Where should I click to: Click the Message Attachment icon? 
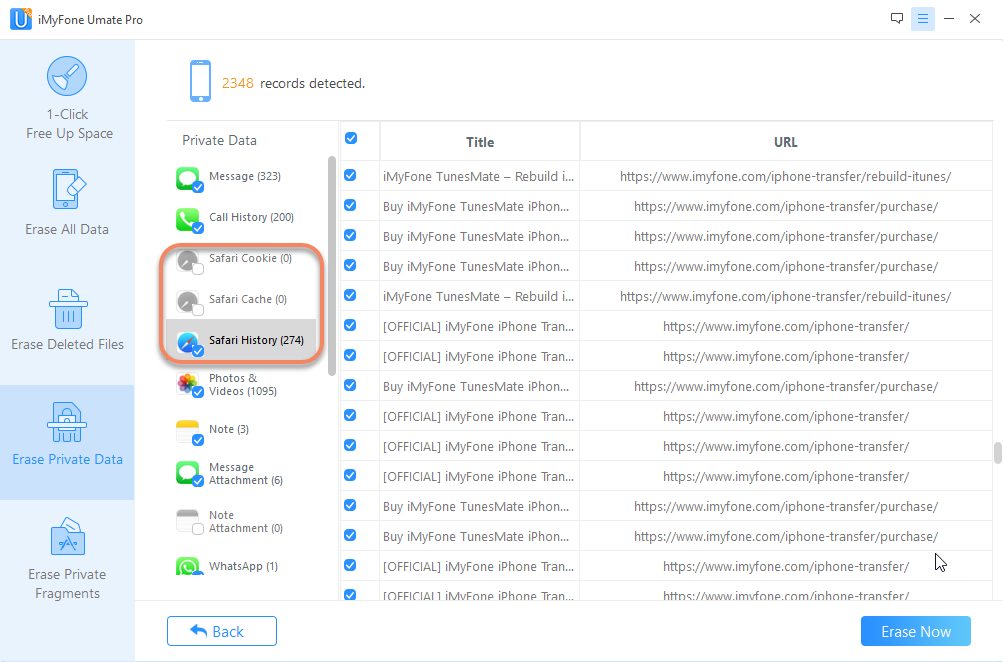pos(189,473)
